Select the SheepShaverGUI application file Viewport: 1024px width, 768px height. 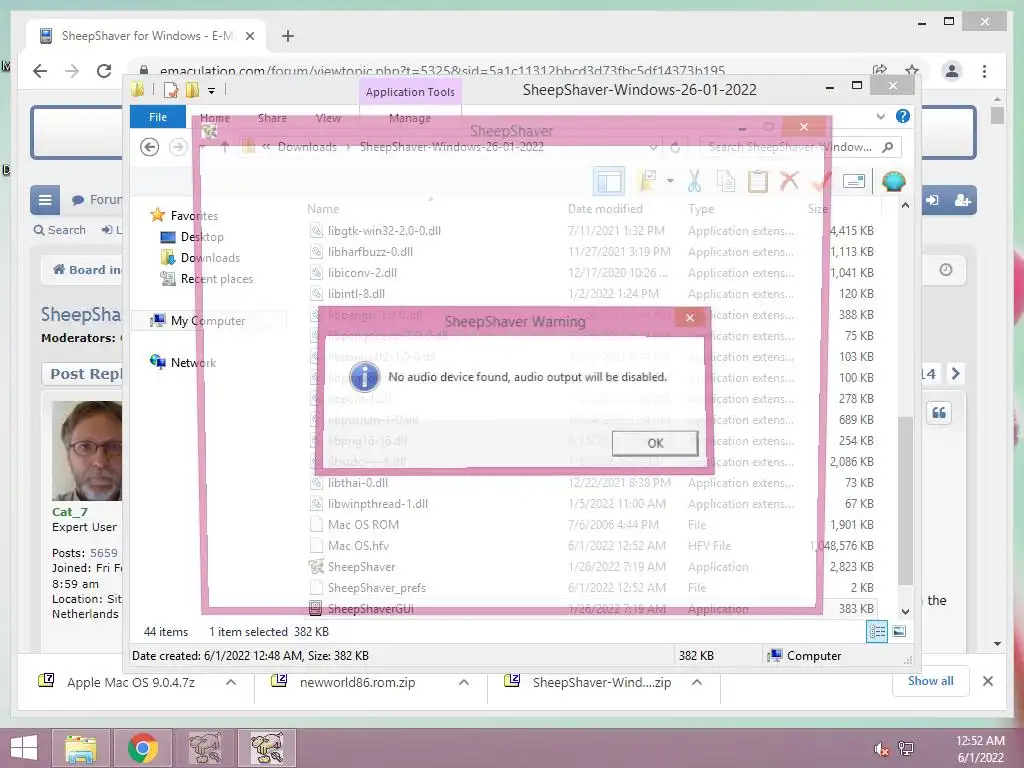370,609
